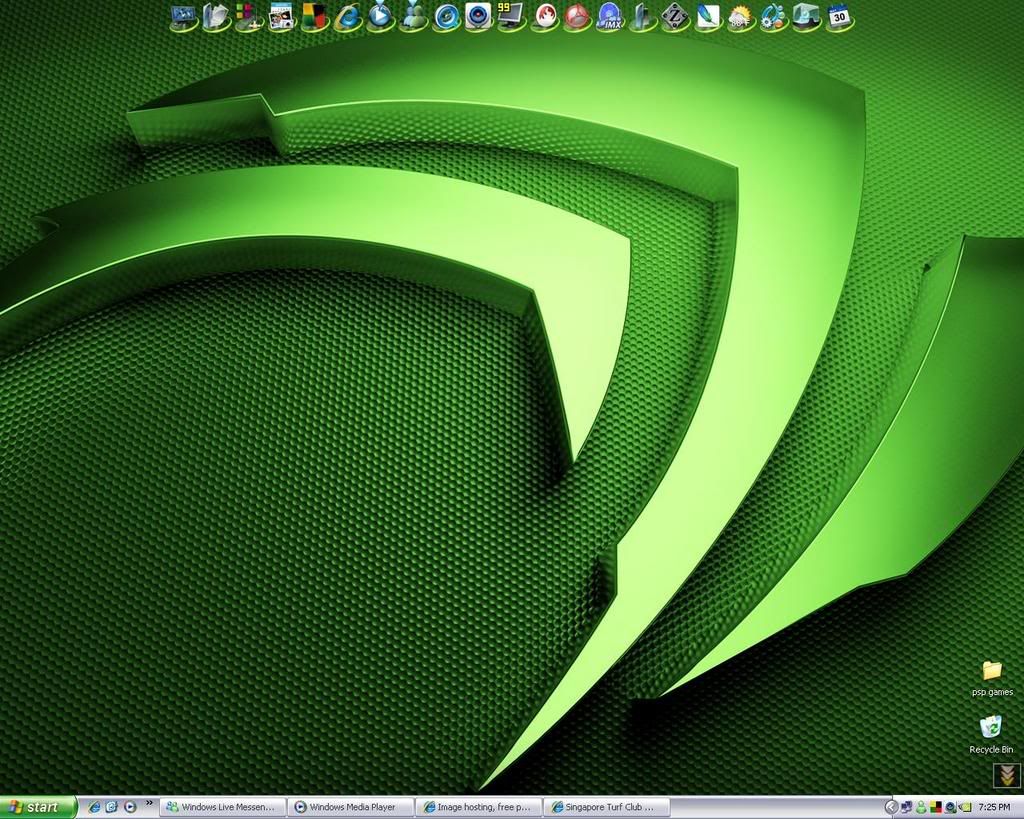Switch to Image hosting browser taskbar window
1024x819 pixels.
point(479,807)
